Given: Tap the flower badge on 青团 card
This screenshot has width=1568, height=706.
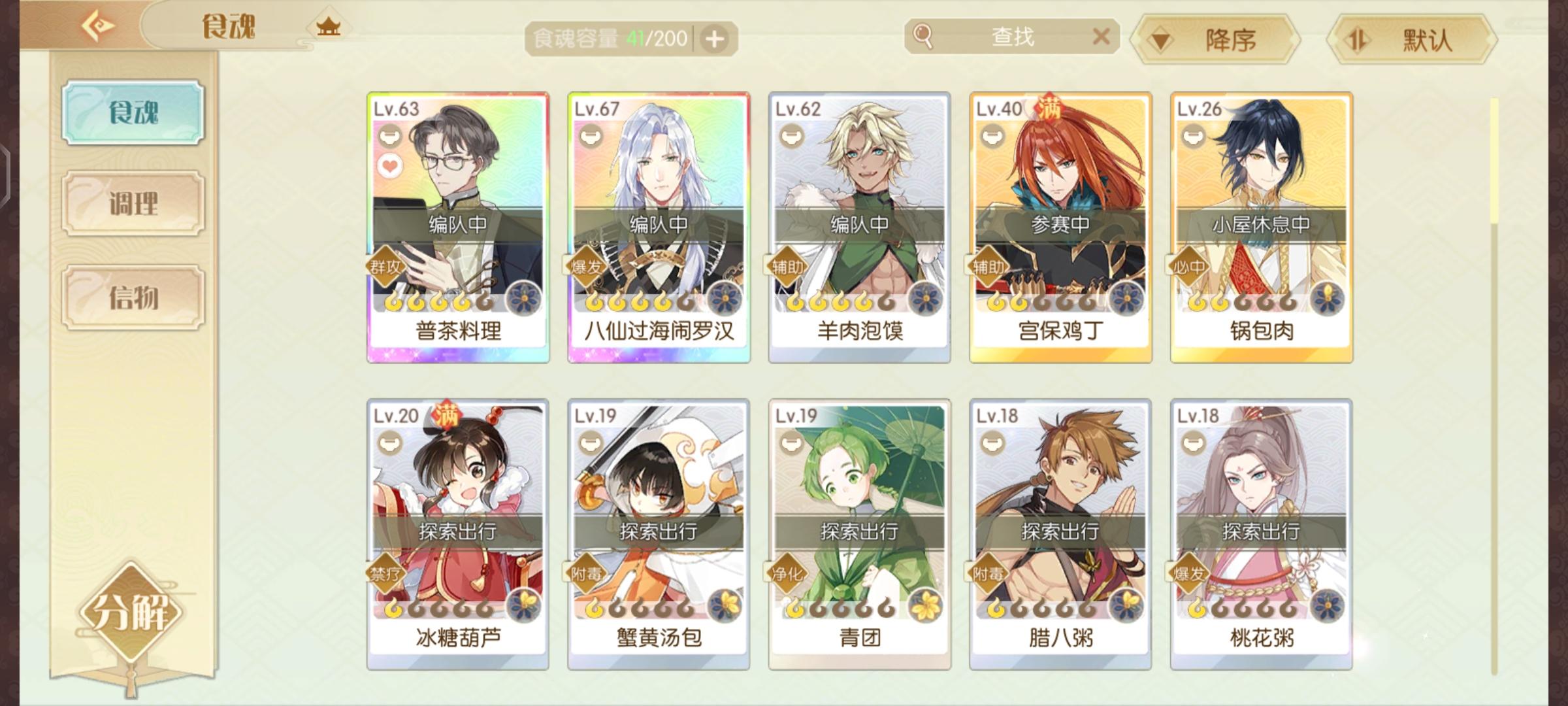Looking at the screenshot, I should tap(925, 606).
